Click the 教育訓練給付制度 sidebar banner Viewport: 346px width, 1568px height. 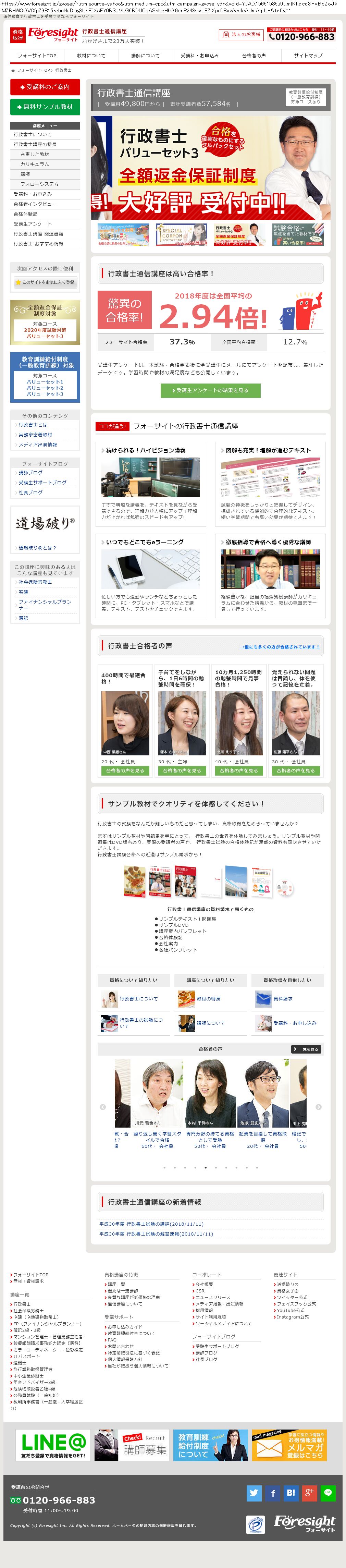[45, 377]
